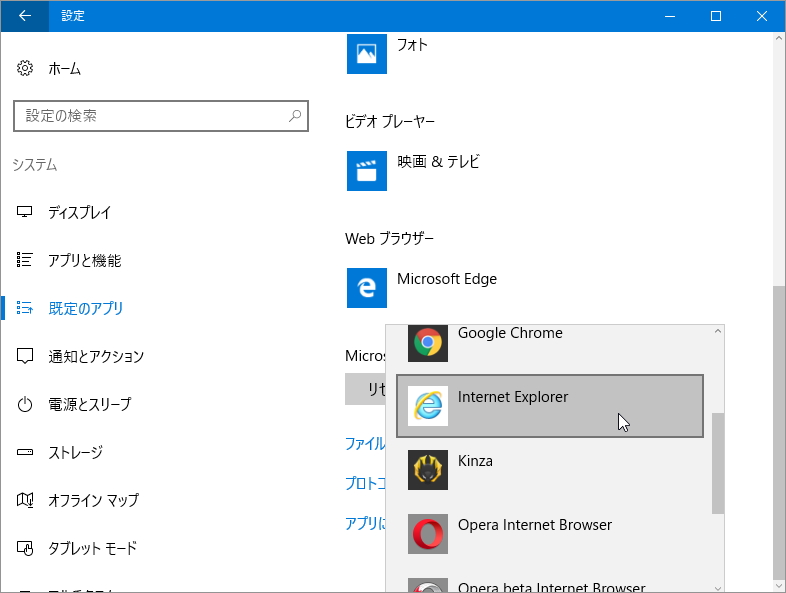Click the フォト default photo viewer label
The width and height of the screenshot is (786, 593).
click(x=412, y=45)
